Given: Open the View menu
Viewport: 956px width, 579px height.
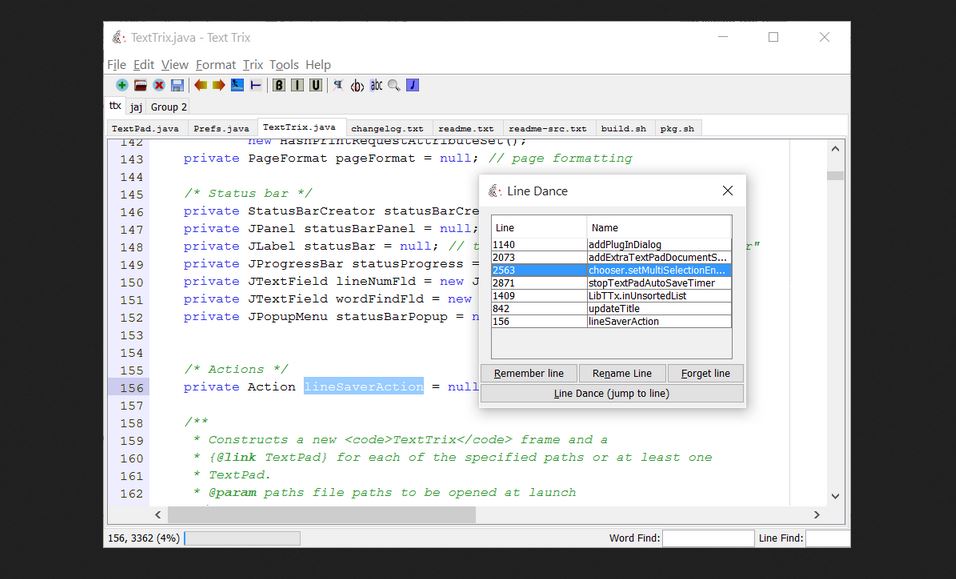Looking at the screenshot, I should click(x=174, y=65).
